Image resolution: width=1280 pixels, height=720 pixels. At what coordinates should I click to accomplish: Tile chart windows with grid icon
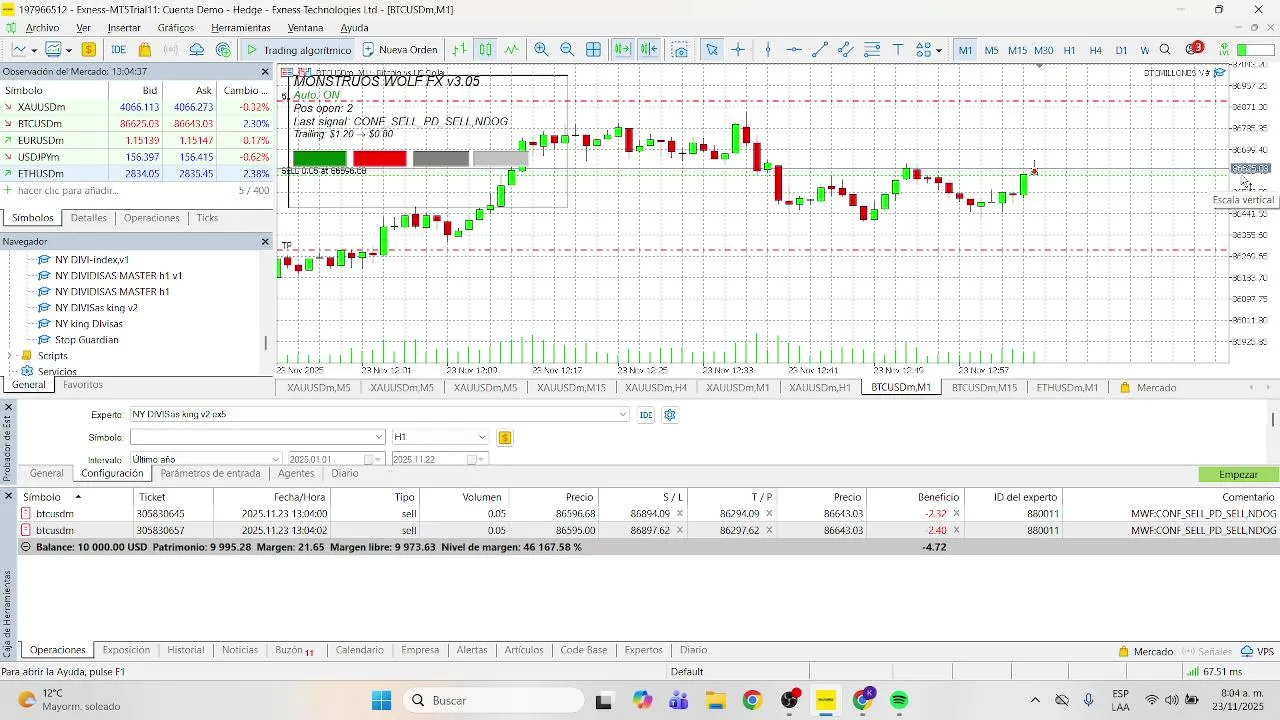[593, 49]
